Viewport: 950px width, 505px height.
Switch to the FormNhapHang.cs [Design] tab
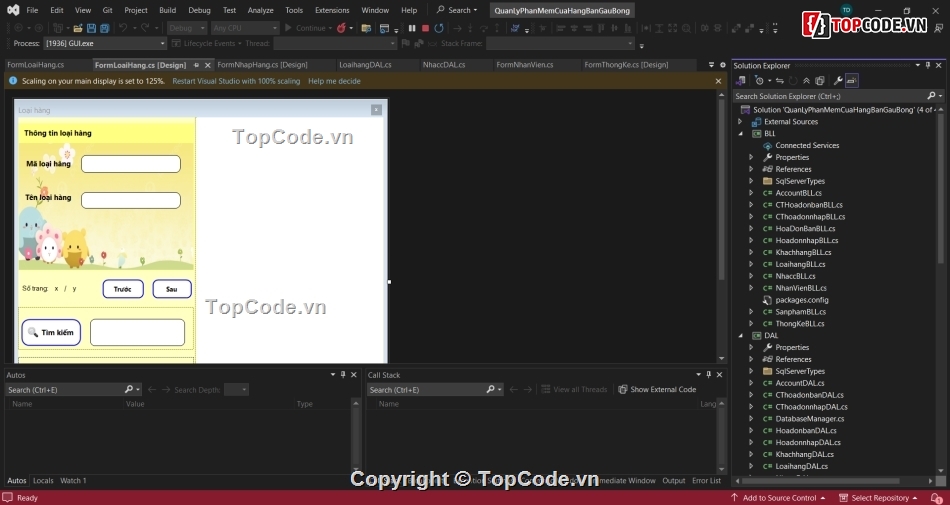point(262,65)
